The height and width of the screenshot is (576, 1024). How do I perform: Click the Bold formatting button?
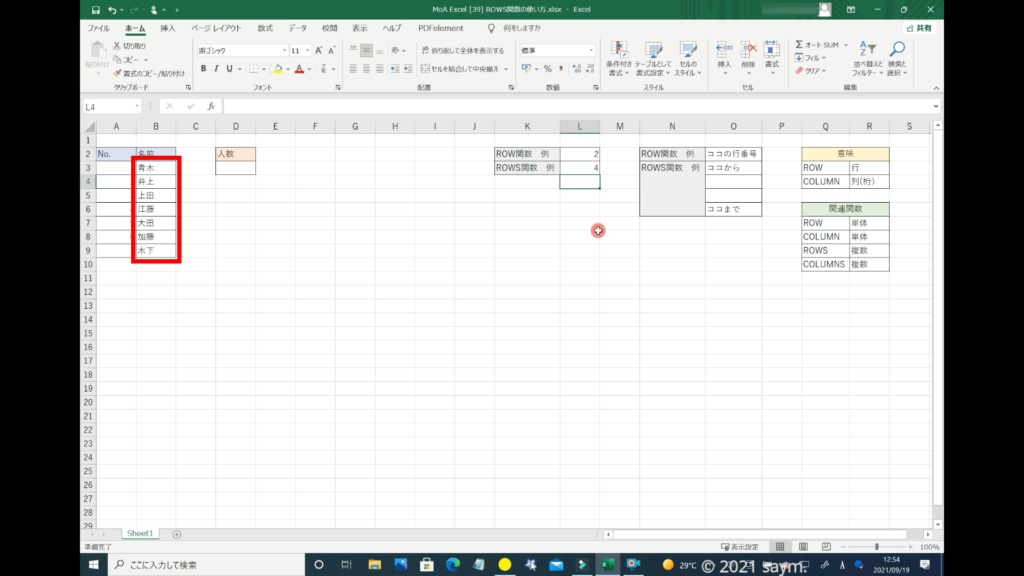click(x=203, y=69)
